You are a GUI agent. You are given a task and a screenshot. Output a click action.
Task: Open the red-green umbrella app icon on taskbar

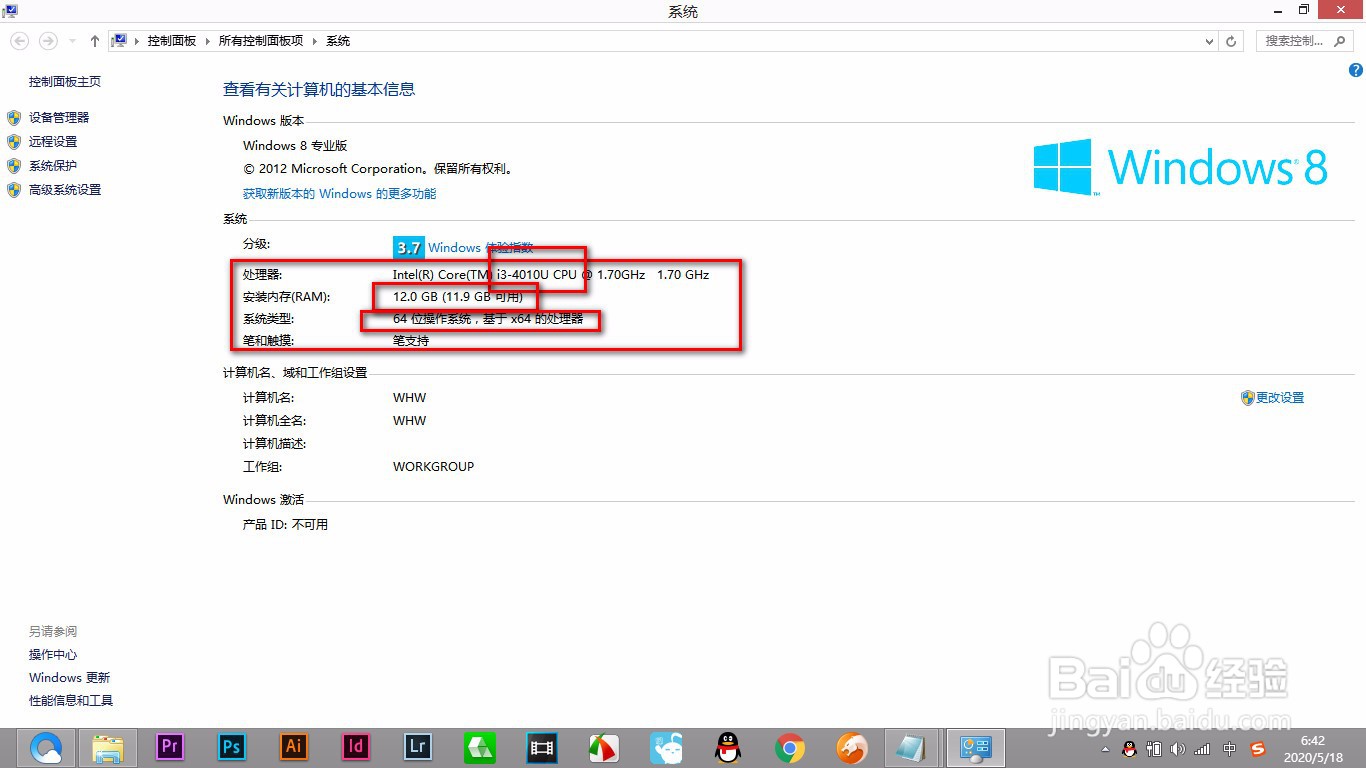tap(603, 747)
